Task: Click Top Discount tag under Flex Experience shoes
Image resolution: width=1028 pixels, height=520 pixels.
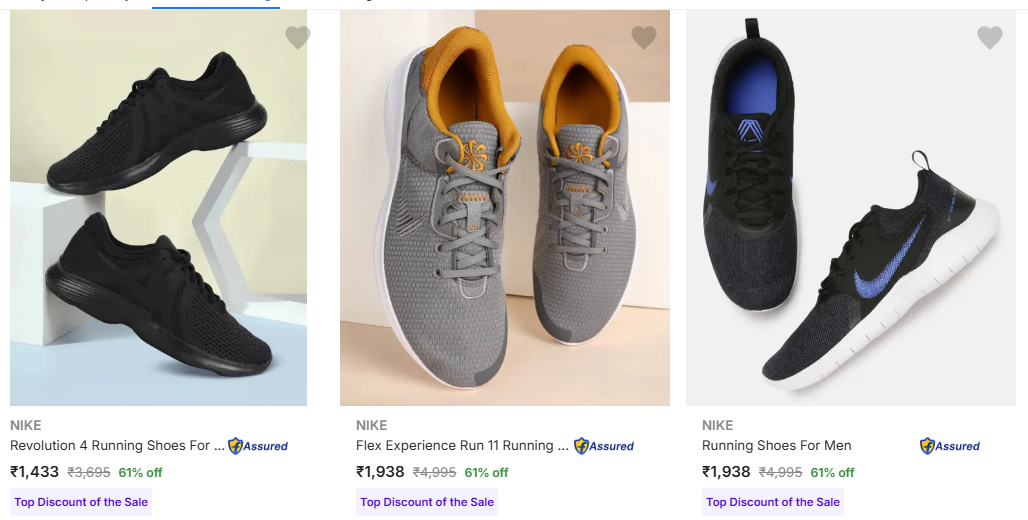Action: [x=427, y=502]
